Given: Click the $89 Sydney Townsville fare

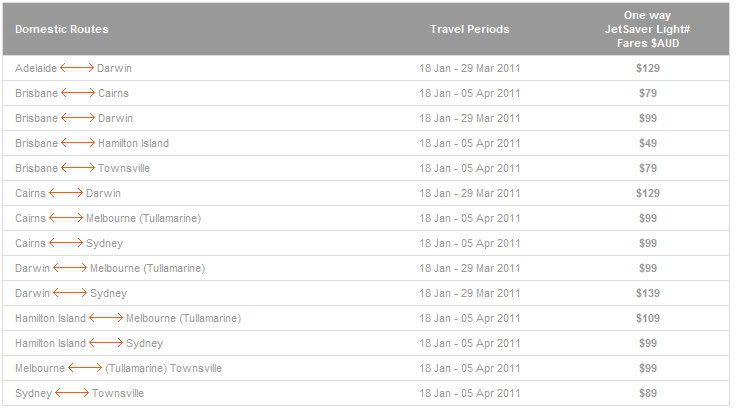Looking at the screenshot, I should point(648,393).
